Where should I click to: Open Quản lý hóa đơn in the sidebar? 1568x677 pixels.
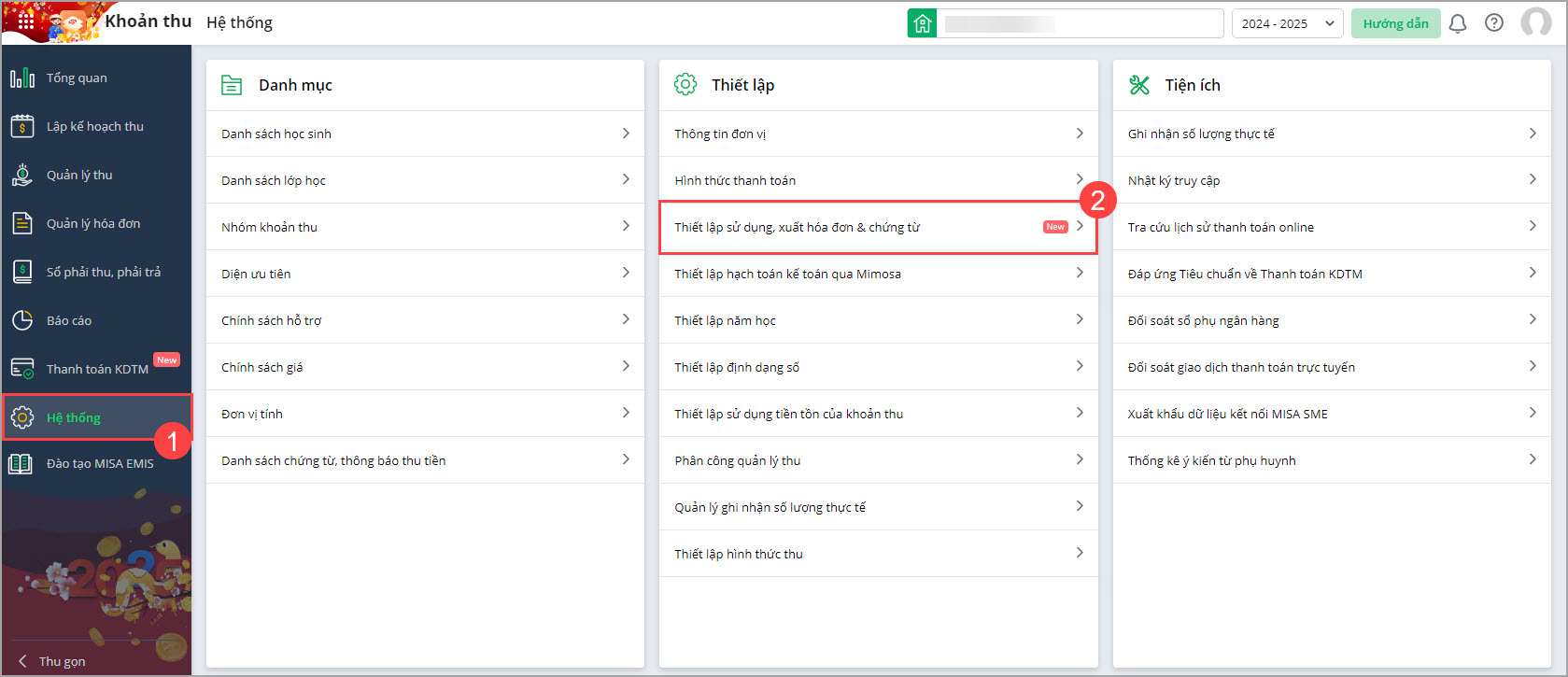point(93,223)
